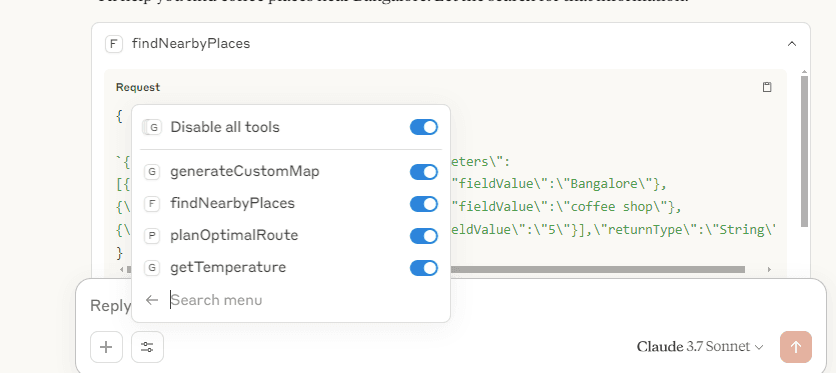
Task: Switch off the findNearbyPlaces tool toggle
Action: click(424, 204)
